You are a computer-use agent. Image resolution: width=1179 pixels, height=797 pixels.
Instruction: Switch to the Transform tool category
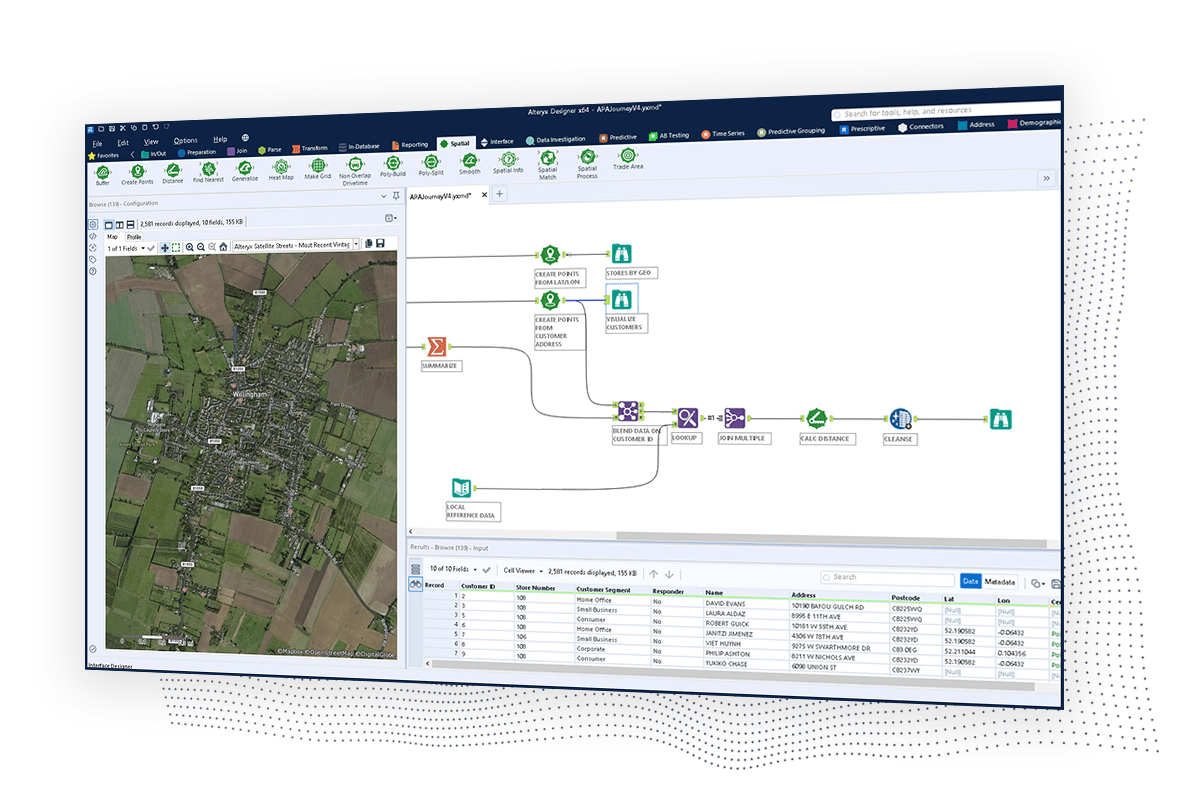310,148
